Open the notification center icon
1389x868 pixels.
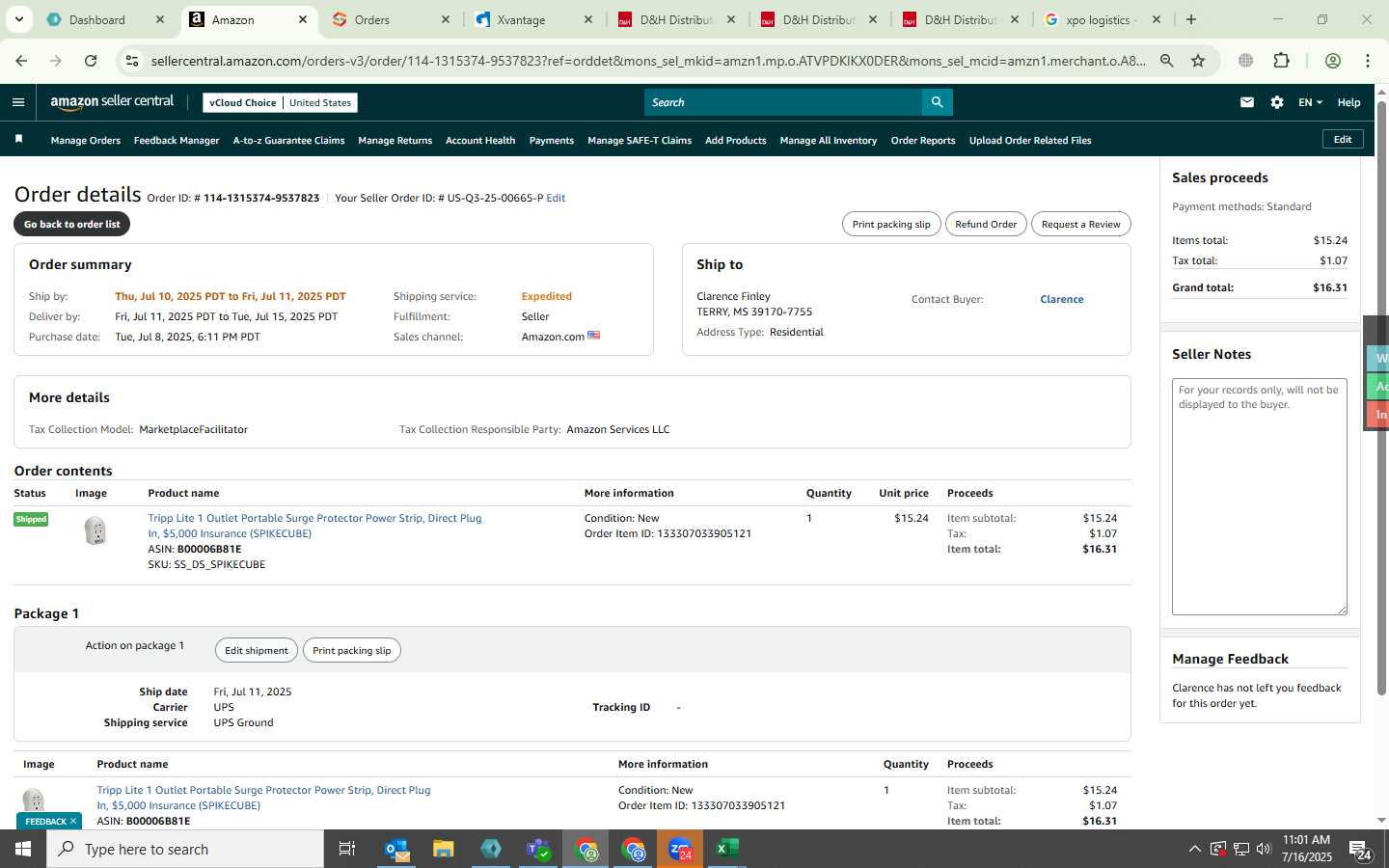(1361, 850)
